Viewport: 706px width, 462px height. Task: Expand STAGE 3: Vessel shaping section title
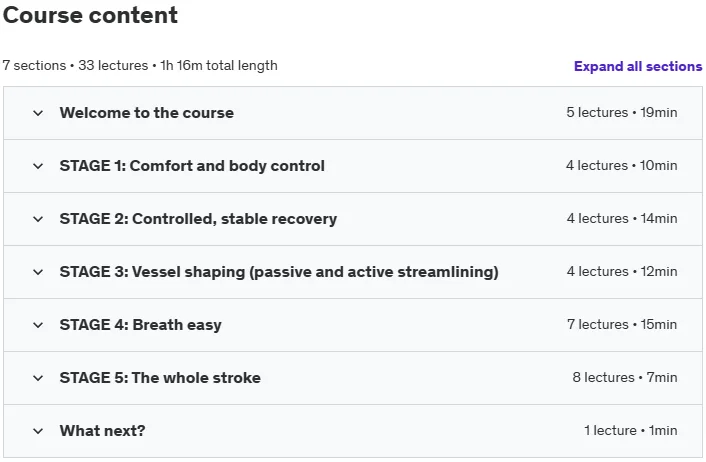pyautogui.click(x=279, y=272)
